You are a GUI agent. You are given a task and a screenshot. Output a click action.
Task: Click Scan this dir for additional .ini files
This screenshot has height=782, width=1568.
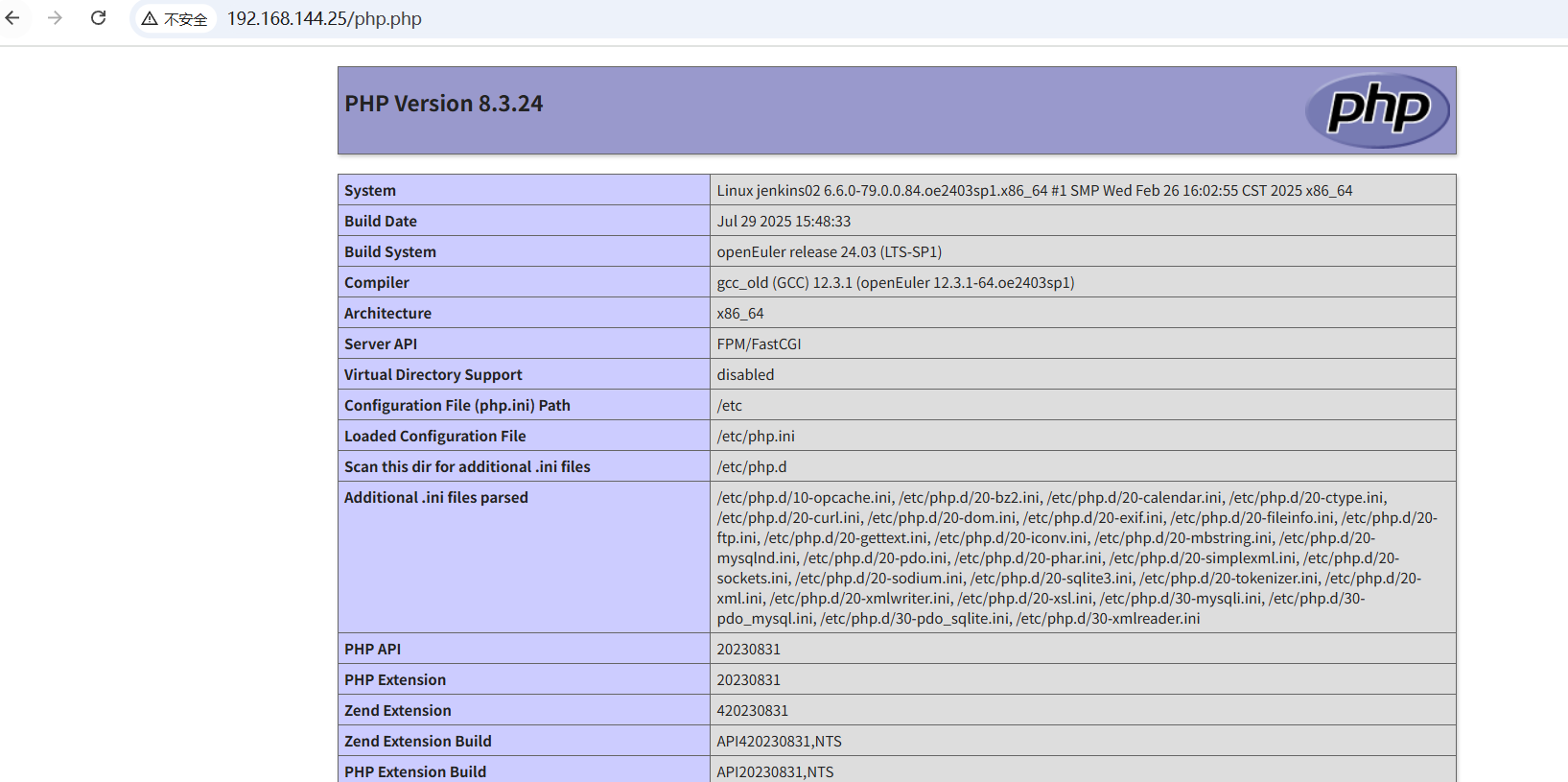[x=468, y=467]
